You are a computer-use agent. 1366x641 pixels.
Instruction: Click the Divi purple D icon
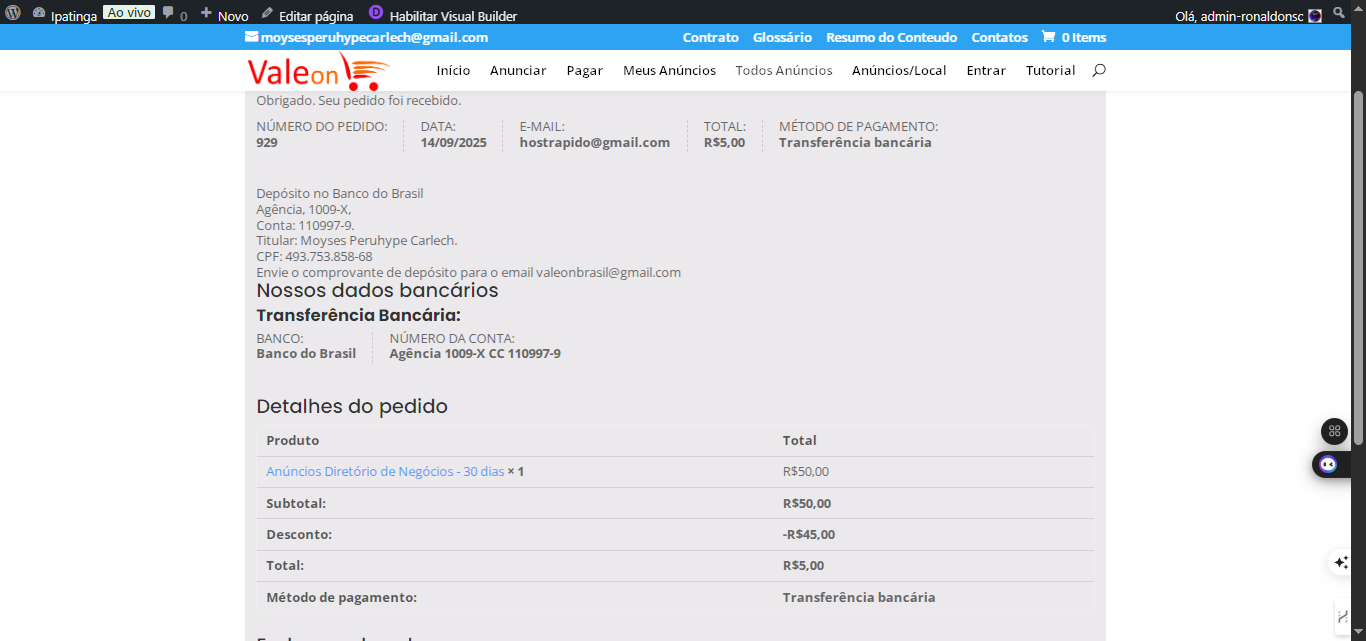coord(376,13)
